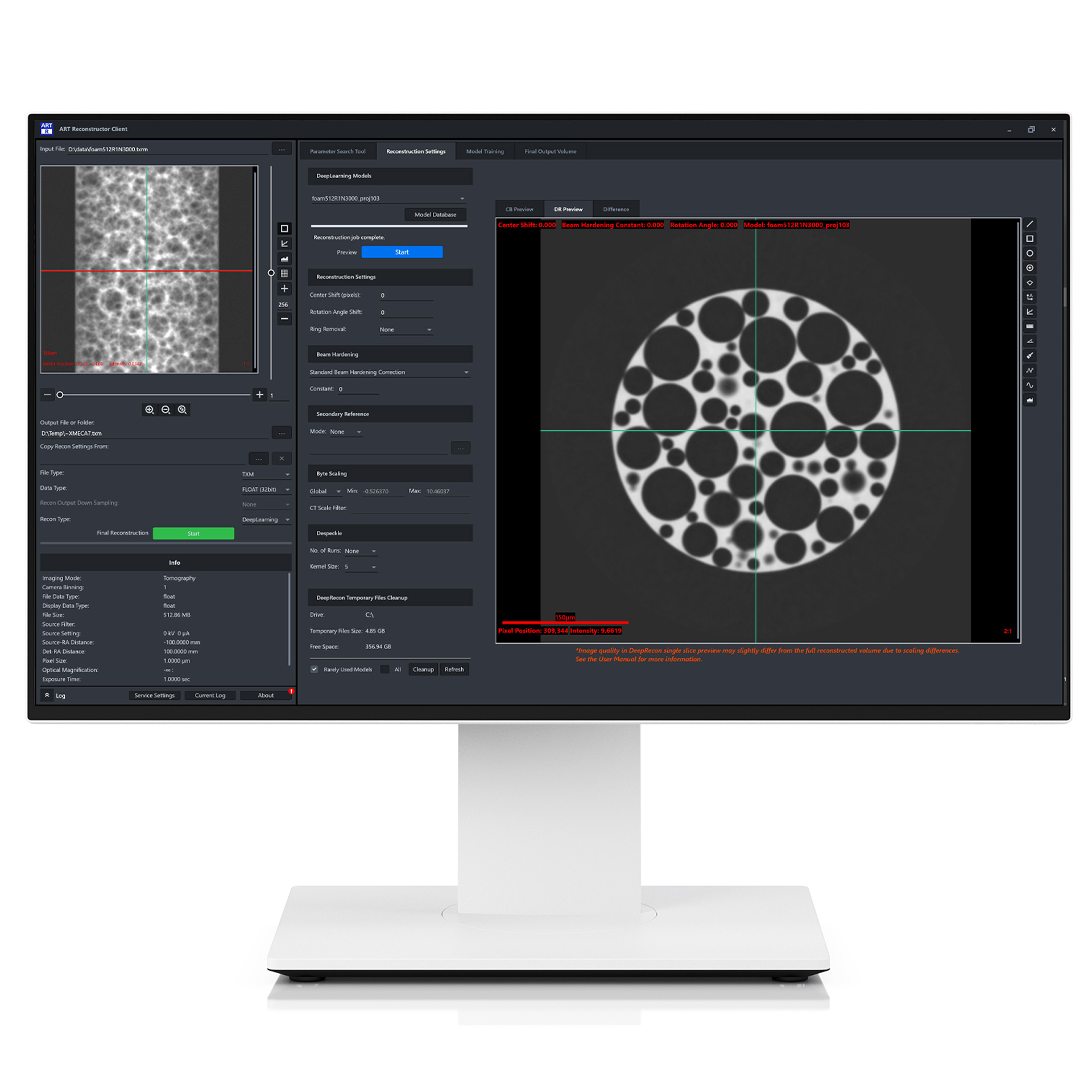Click the horizontal projection slider handle

pos(60,395)
